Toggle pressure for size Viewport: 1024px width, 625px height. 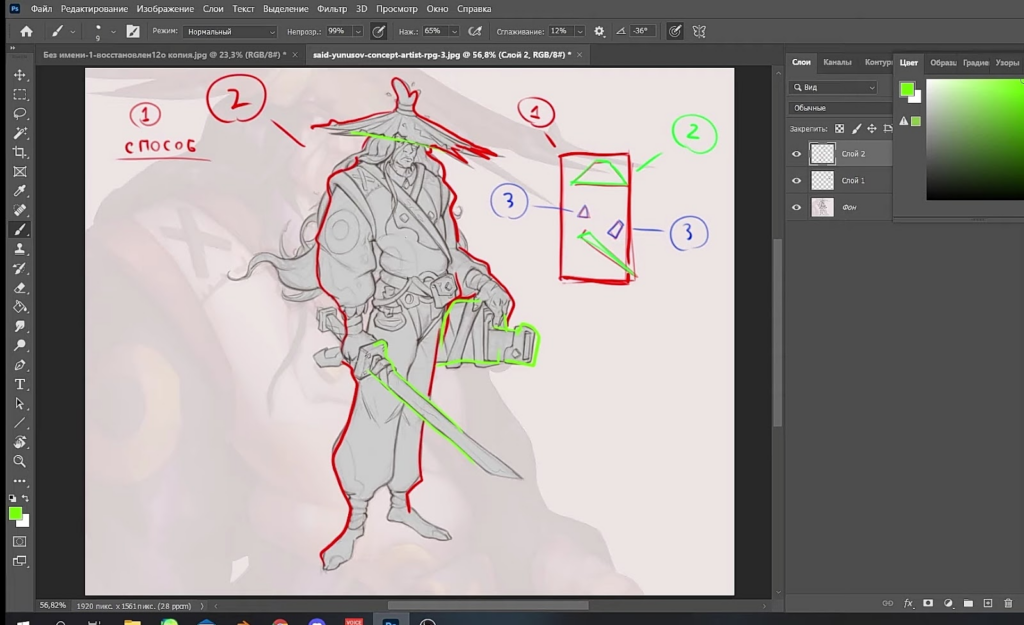(675, 31)
